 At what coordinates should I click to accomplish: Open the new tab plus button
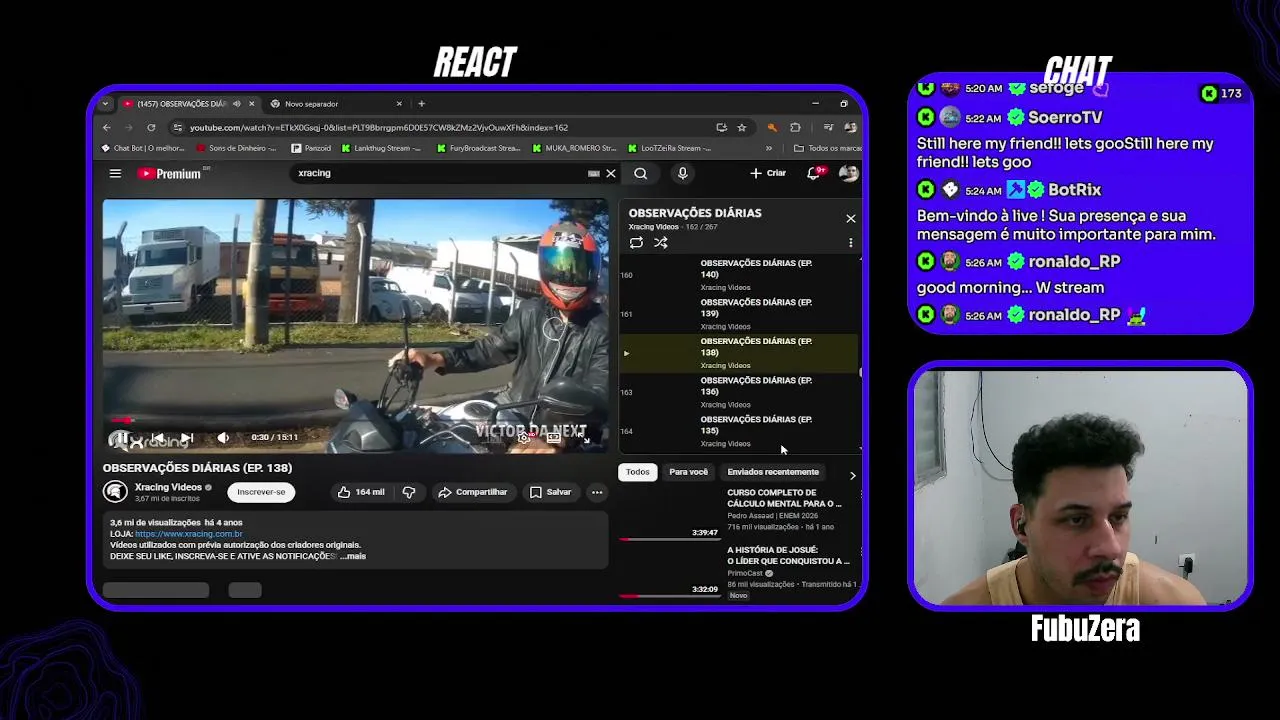[421, 103]
